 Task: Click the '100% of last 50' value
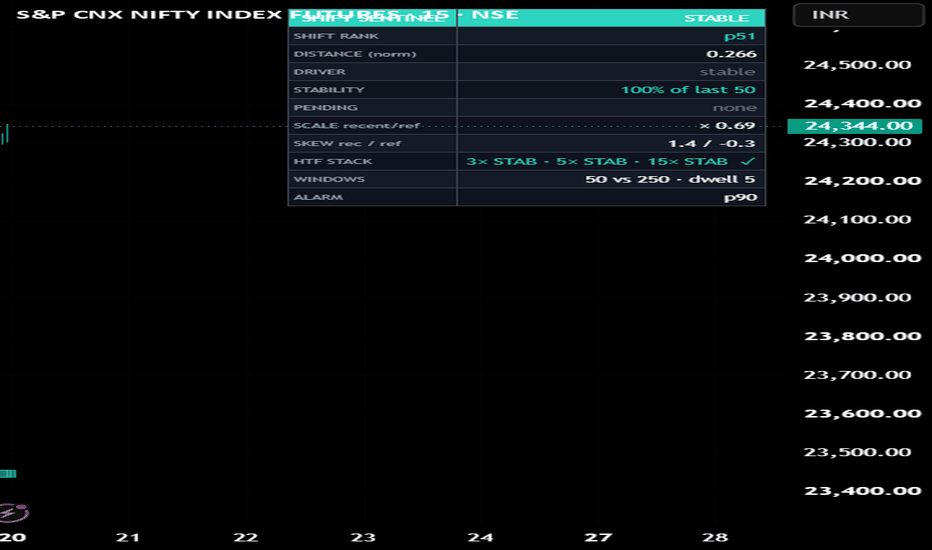coord(688,90)
